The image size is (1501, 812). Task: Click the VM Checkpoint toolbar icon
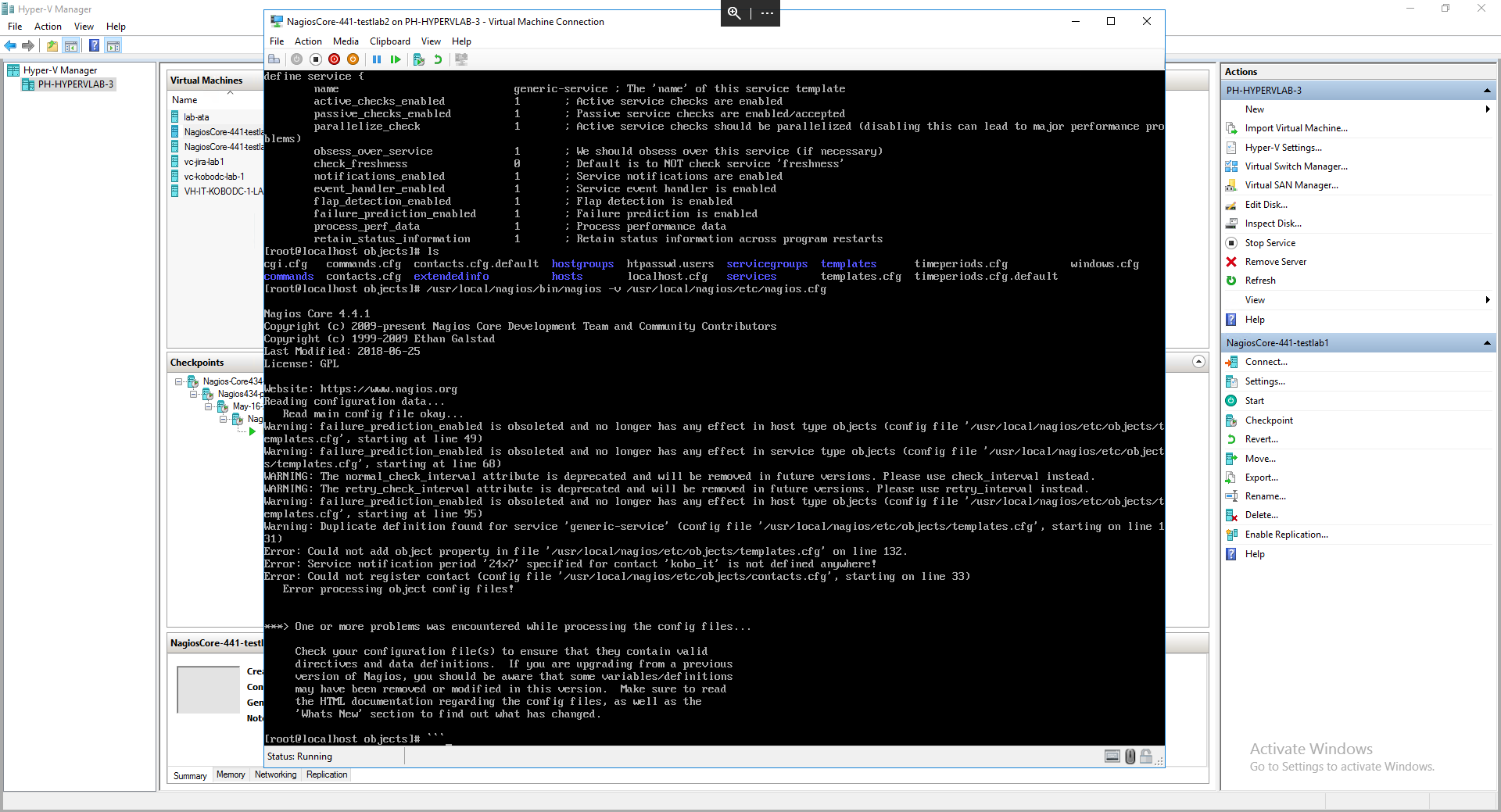coord(419,59)
